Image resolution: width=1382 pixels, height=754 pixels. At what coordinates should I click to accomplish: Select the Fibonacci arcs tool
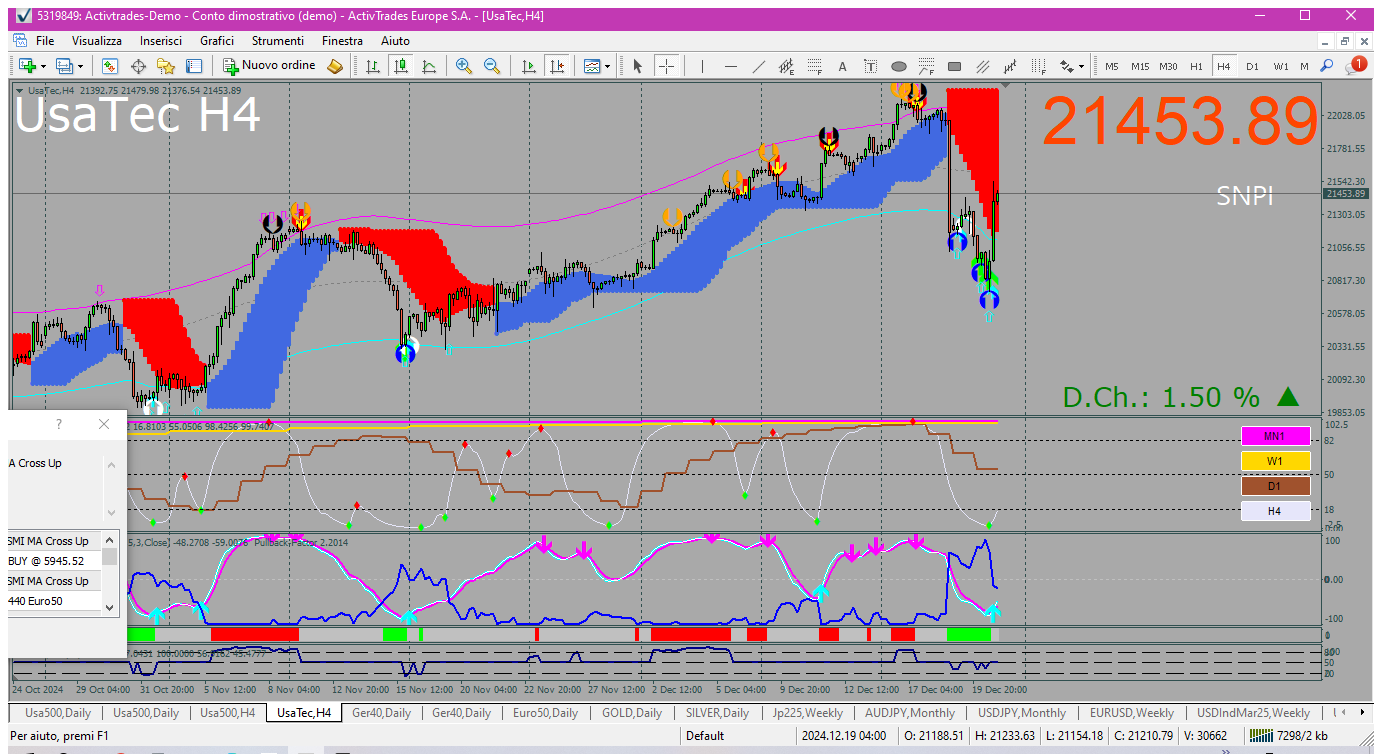pyautogui.click(x=926, y=66)
